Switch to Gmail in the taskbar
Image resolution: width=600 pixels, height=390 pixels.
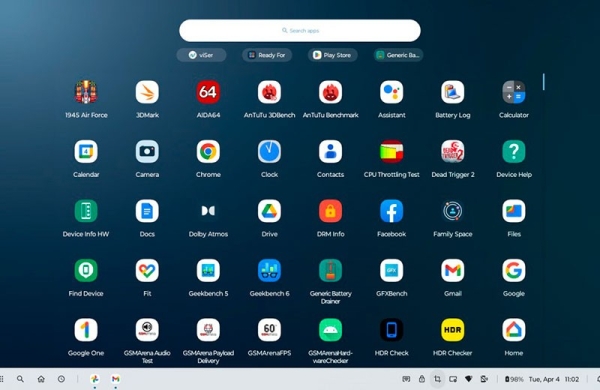coord(115,379)
